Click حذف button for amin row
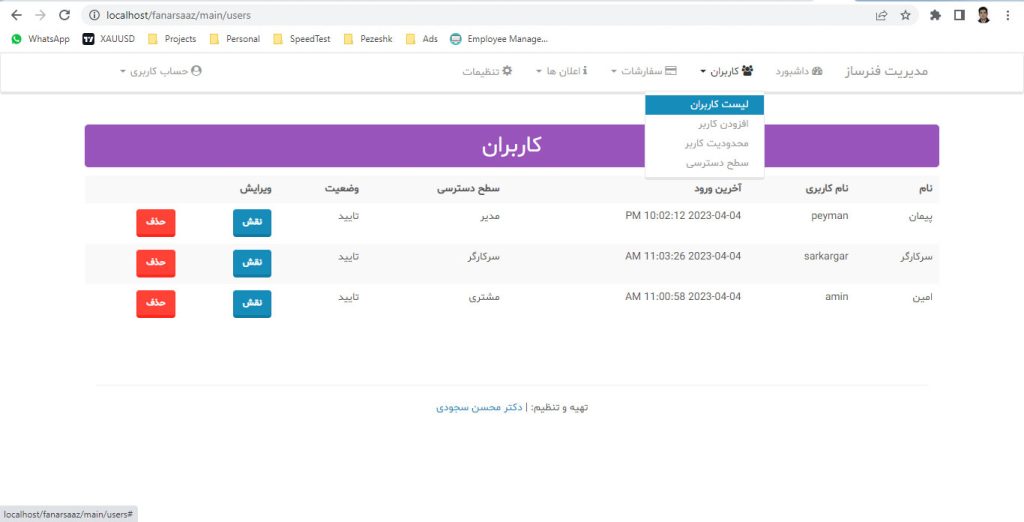This screenshot has width=1024, height=522. pyautogui.click(x=155, y=304)
